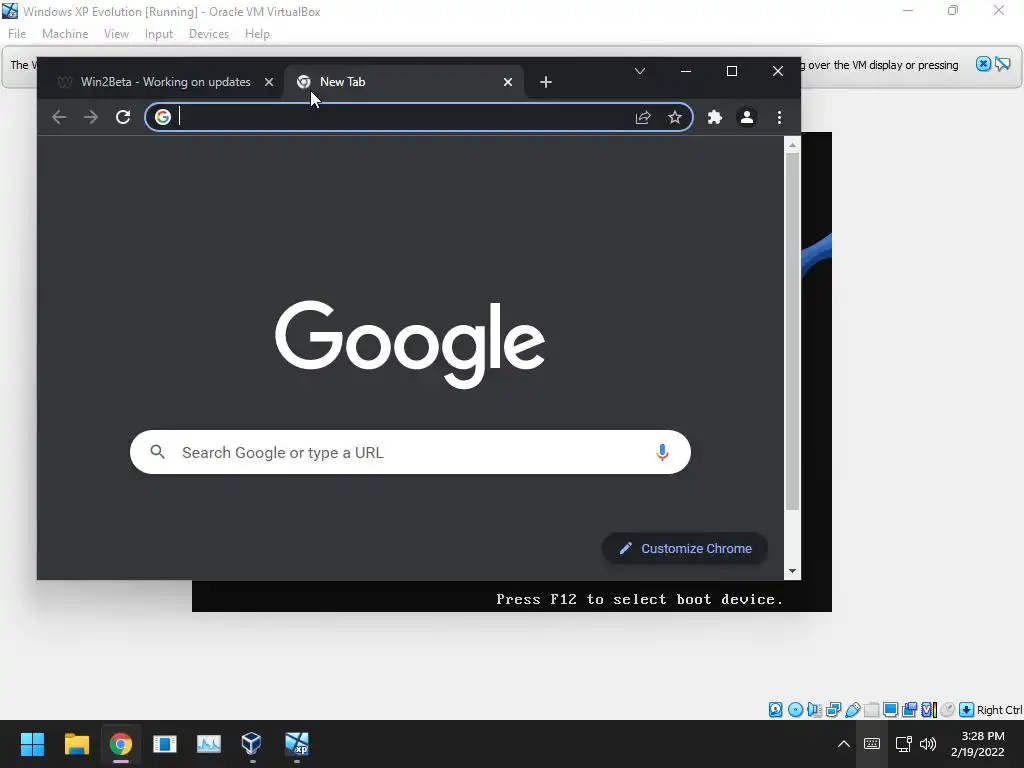Click the VirtualBox network adapters indicator

pyautogui.click(x=833, y=710)
